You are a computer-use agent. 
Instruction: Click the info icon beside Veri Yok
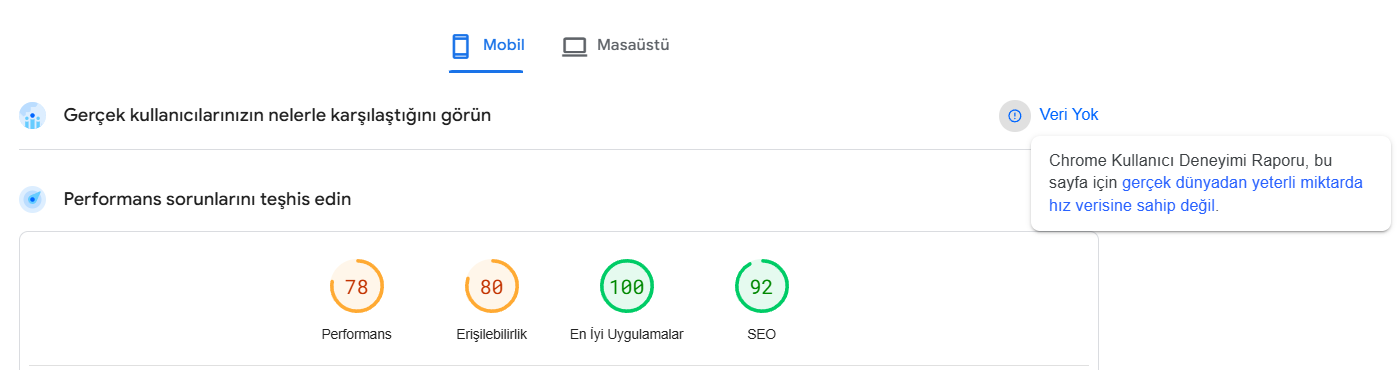pyautogui.click(x=1014, y=116)
